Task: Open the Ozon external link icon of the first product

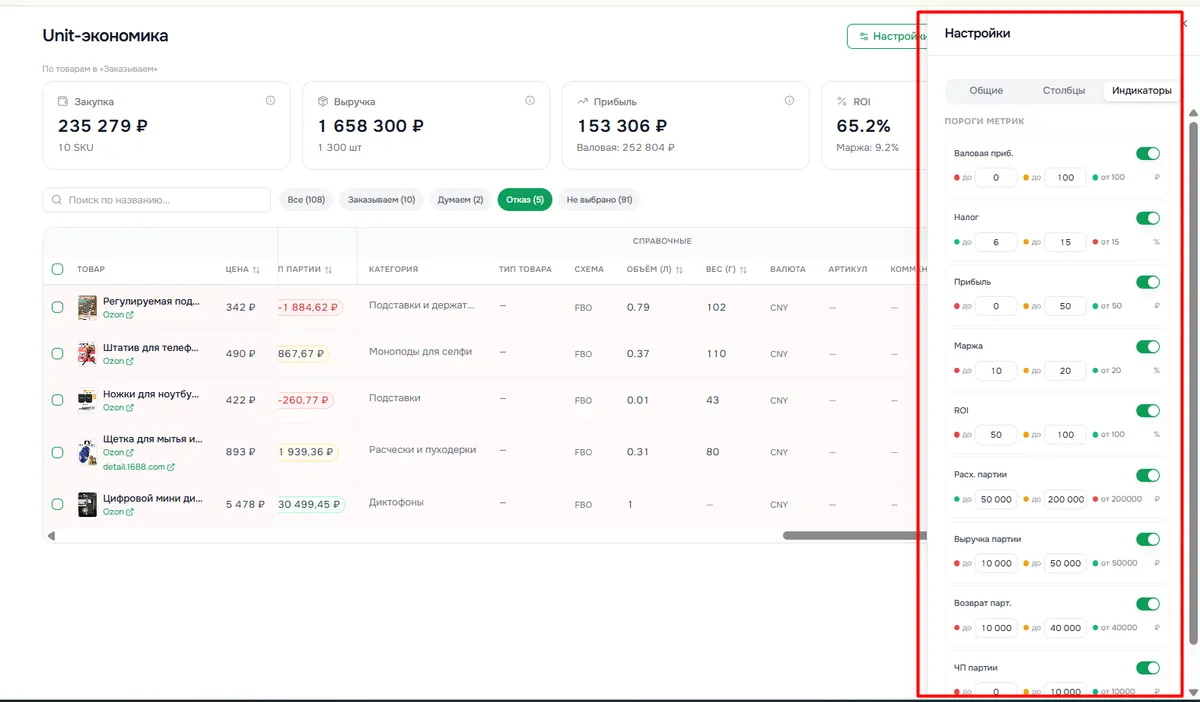Action: coord(129,315)
